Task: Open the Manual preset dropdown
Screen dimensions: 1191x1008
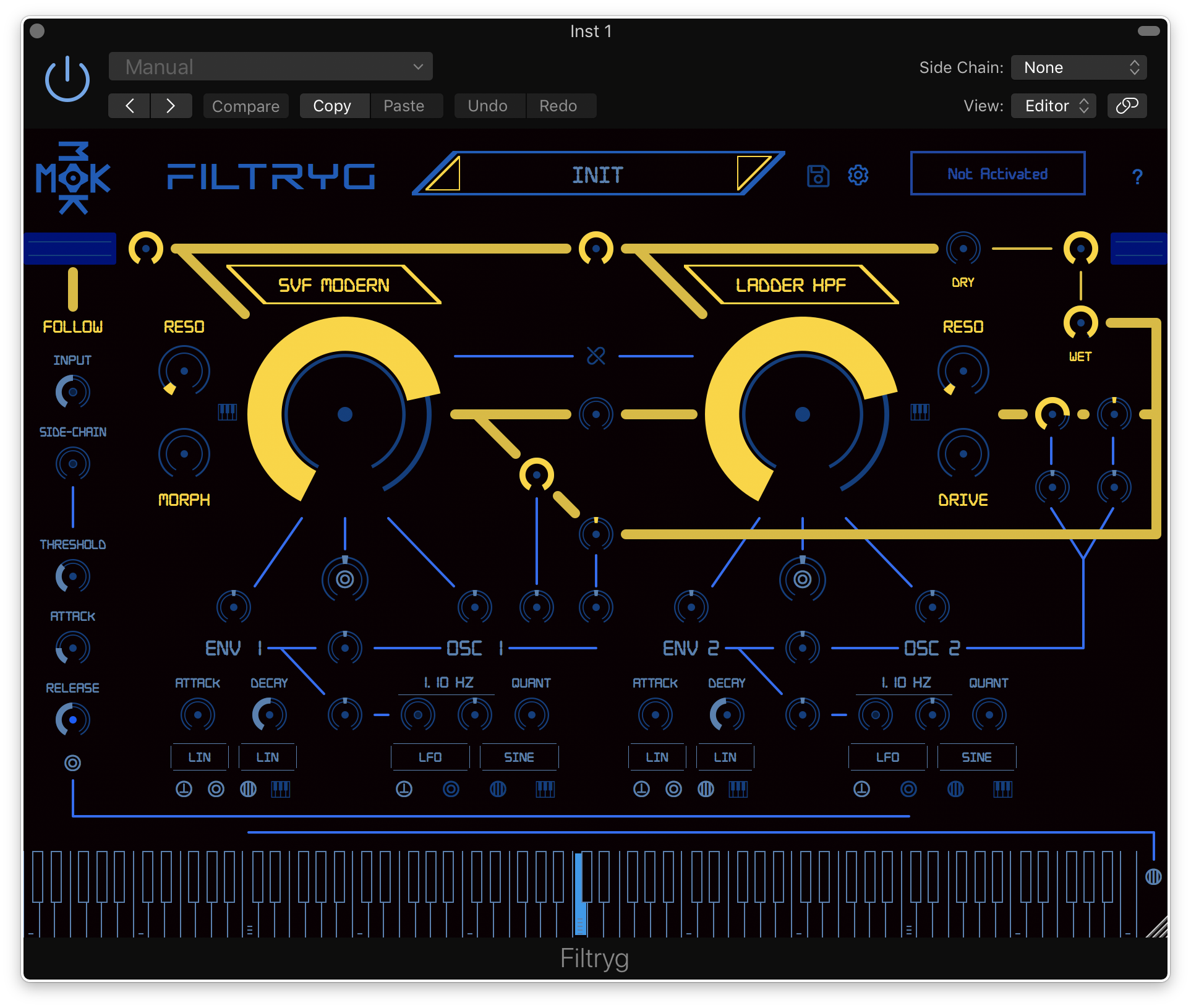Action: (270, 67)
